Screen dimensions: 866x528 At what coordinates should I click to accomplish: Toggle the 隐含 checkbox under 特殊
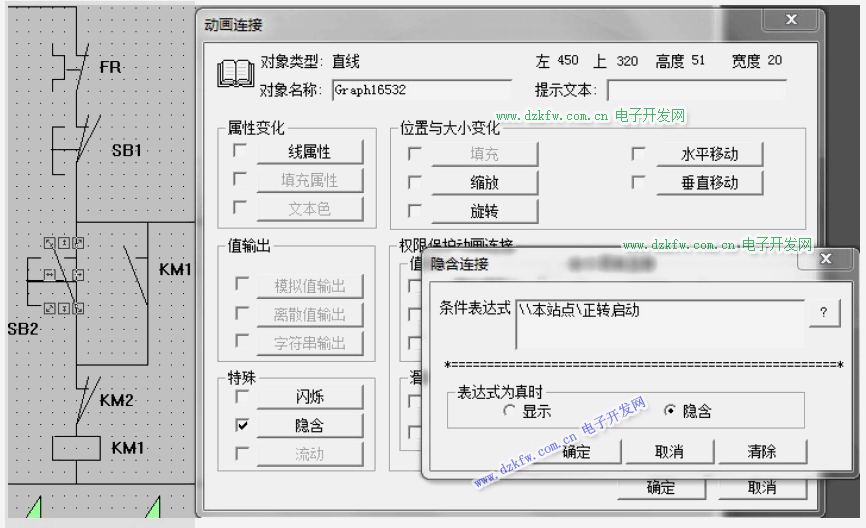(241, 425)
